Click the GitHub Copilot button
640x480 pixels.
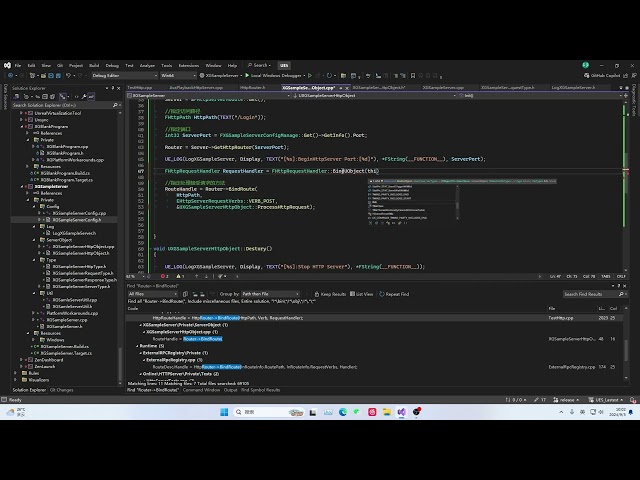coord(602,76)
